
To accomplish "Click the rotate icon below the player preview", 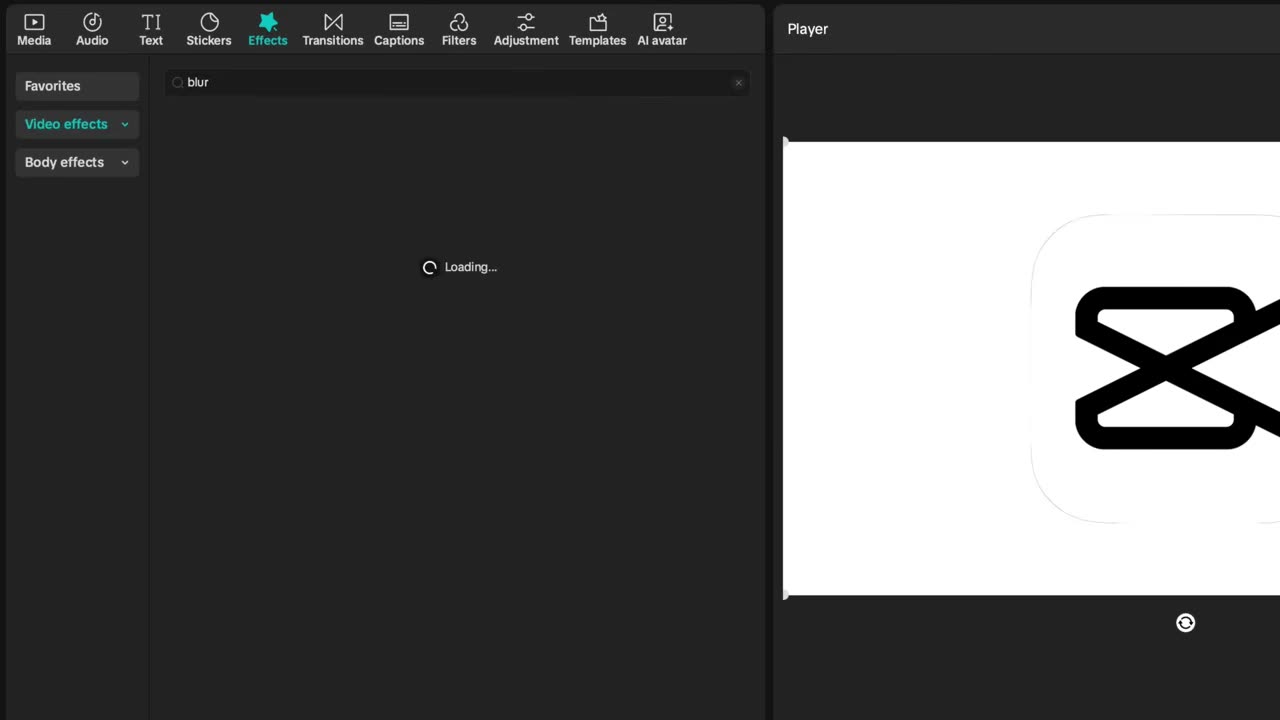I will (x=1186, y=623).
